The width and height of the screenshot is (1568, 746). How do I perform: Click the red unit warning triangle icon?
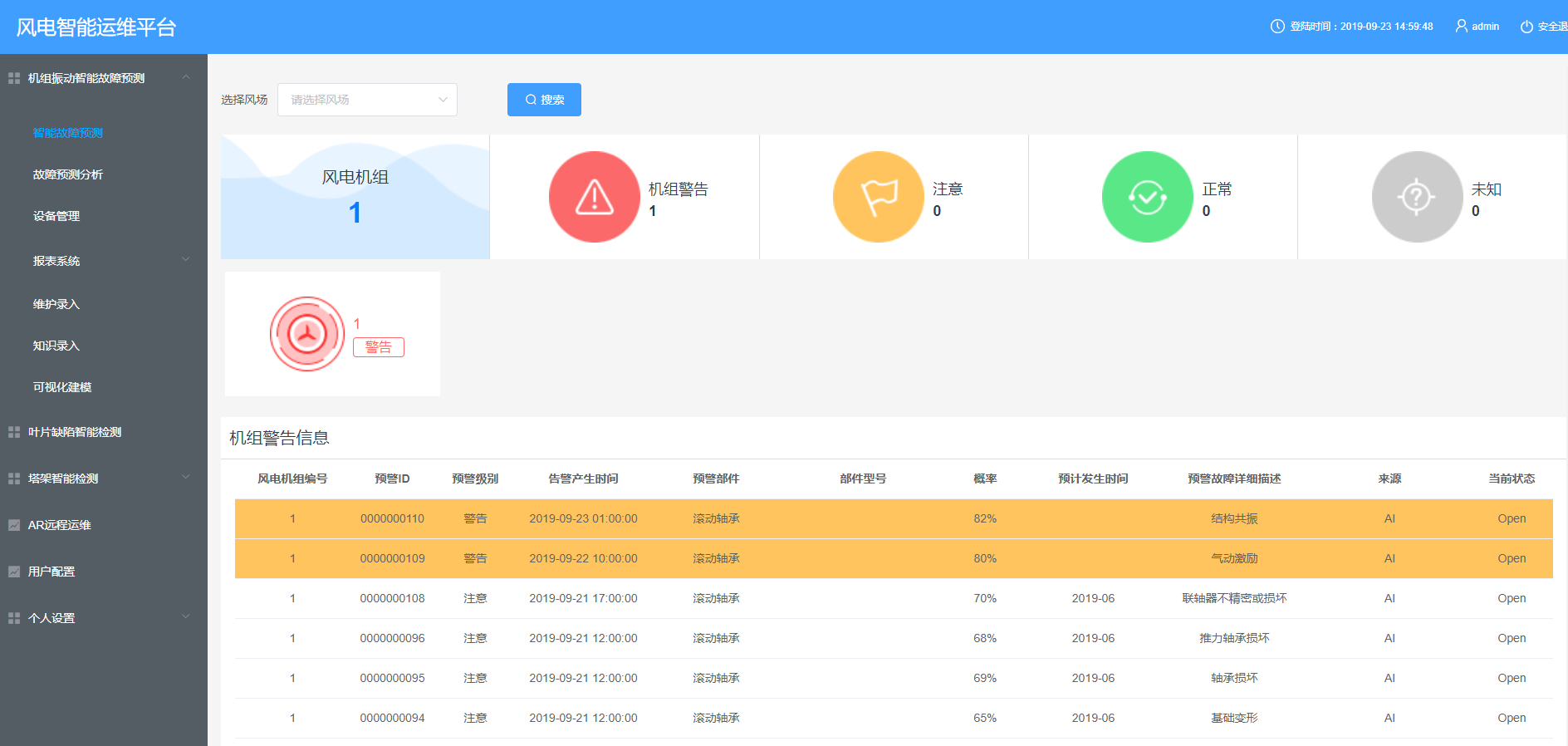click(x=594, y=197)
